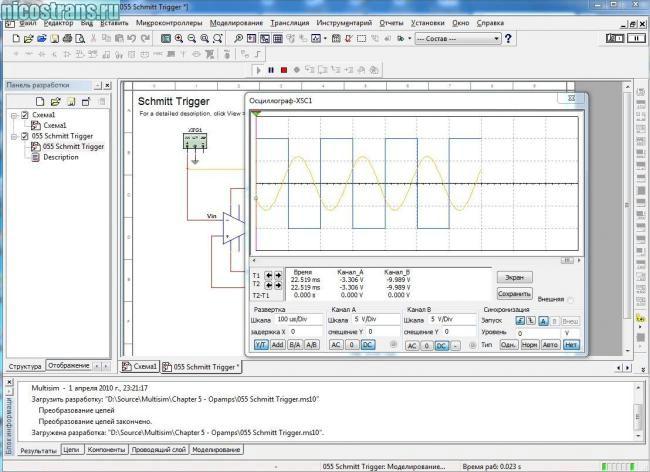Uncheck the 055 Schmitt Trigger design checkbox
The image size is (650, 472).
pos(24,136)
